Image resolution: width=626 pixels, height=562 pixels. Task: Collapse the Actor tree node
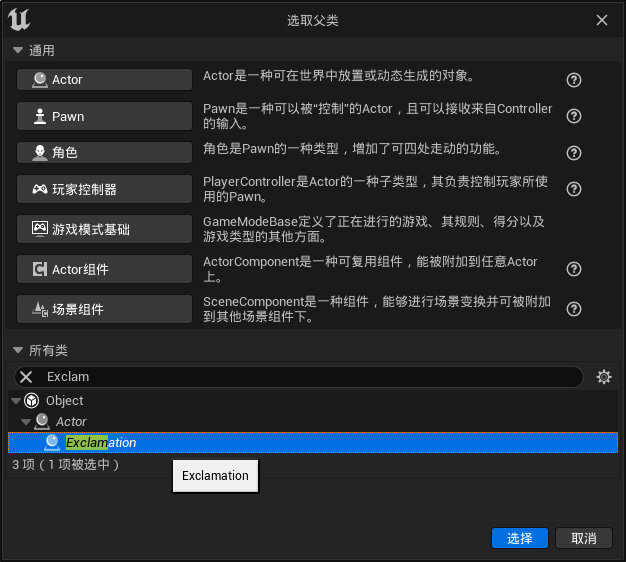(26, 422)
